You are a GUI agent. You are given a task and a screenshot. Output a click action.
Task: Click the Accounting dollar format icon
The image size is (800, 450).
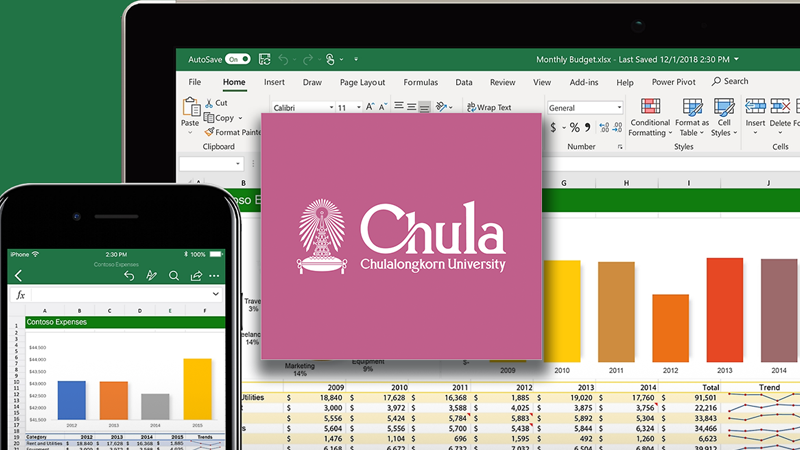click(x=553, y=127)
